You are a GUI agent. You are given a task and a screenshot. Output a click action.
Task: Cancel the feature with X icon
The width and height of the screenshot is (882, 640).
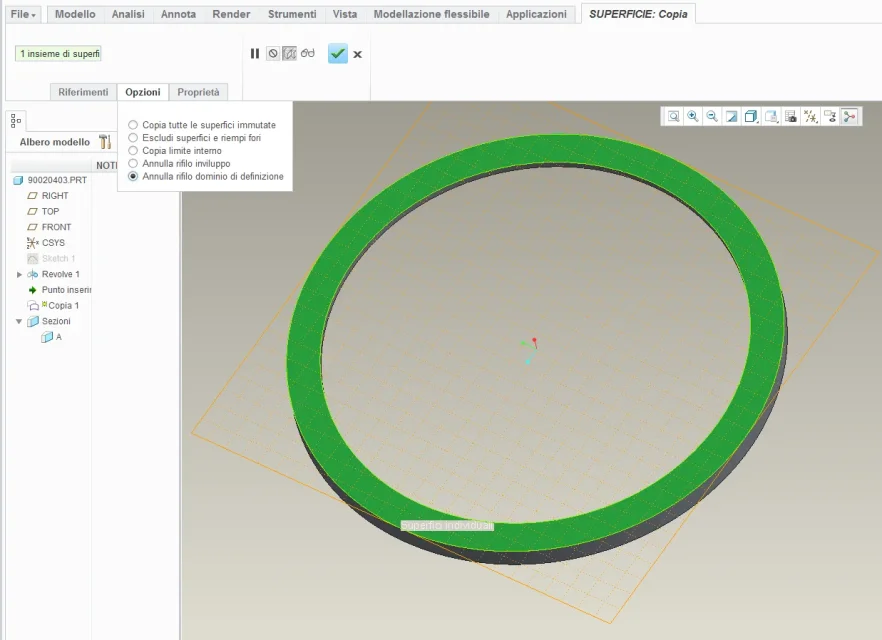pos(358,54)
